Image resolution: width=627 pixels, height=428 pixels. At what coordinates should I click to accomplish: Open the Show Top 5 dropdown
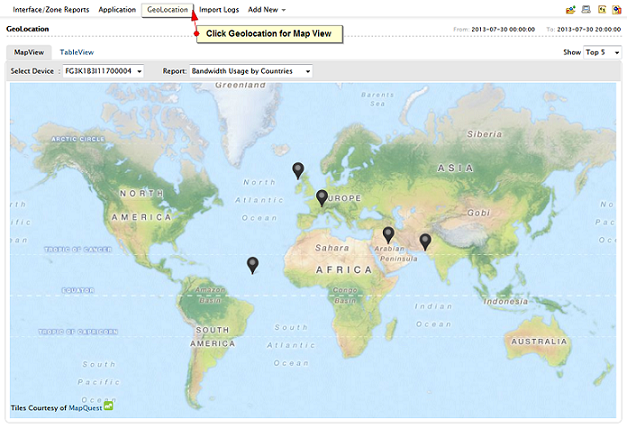click(x=602, y=52)
